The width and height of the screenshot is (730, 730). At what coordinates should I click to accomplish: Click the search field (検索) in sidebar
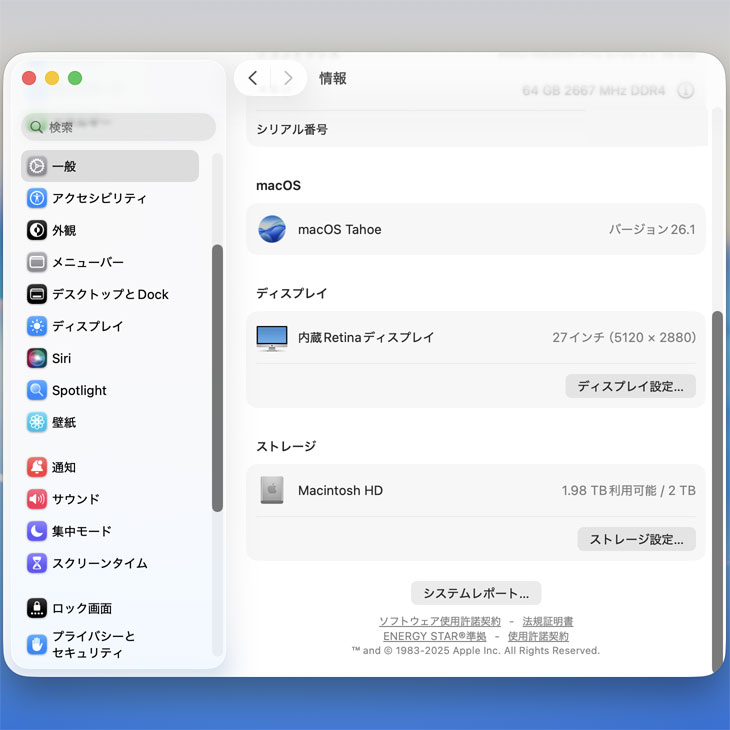tap(118, 127)
